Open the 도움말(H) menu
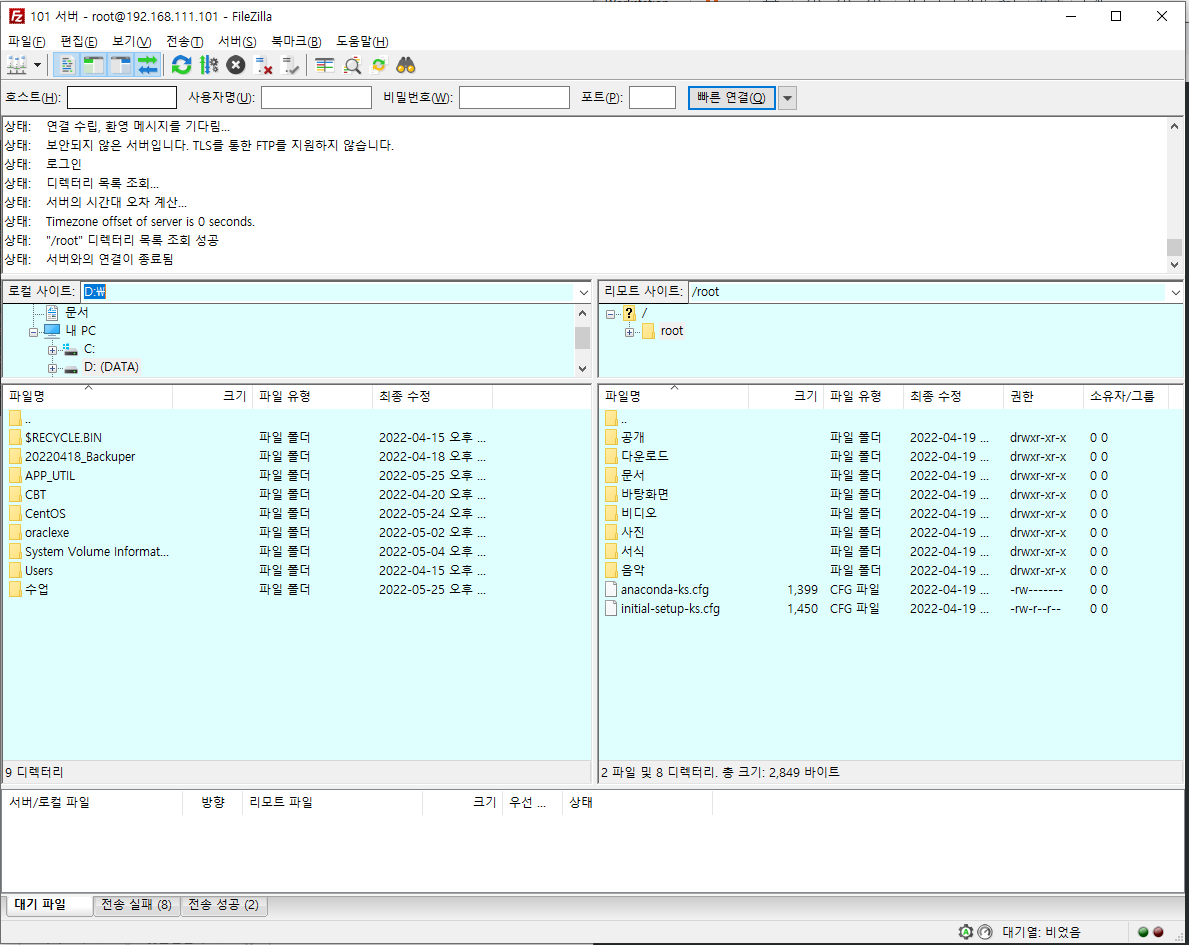Image resolution: width=1189 pixels, height=945 pixels. coord(362,42)
